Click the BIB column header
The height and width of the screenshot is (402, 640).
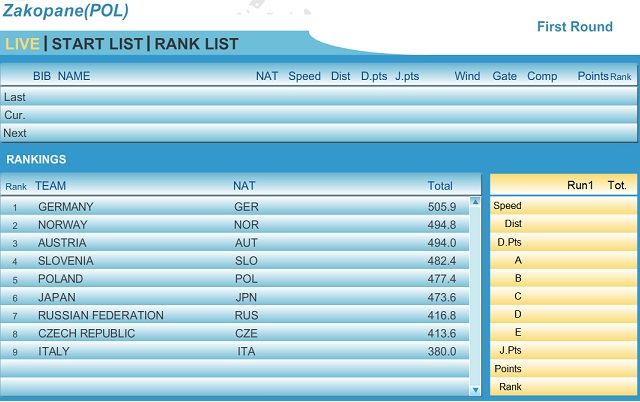pyautogui.click(x=42, y=76)
